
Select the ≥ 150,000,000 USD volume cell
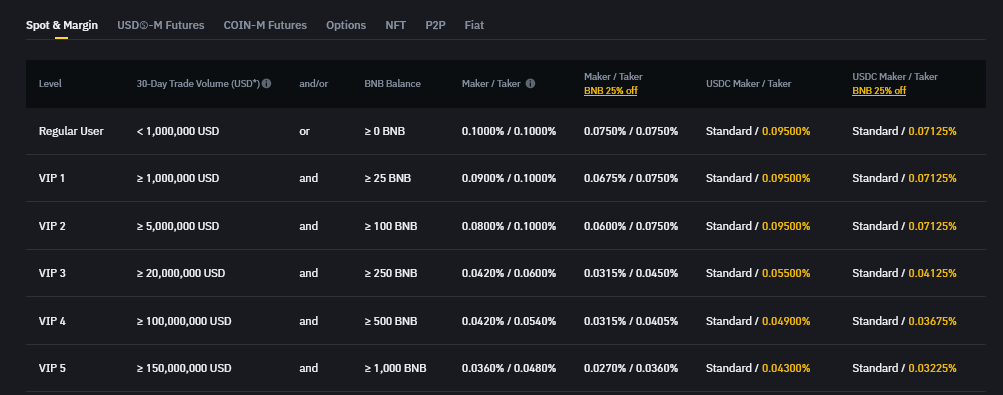pyautogui.click(x=184, y=368)
